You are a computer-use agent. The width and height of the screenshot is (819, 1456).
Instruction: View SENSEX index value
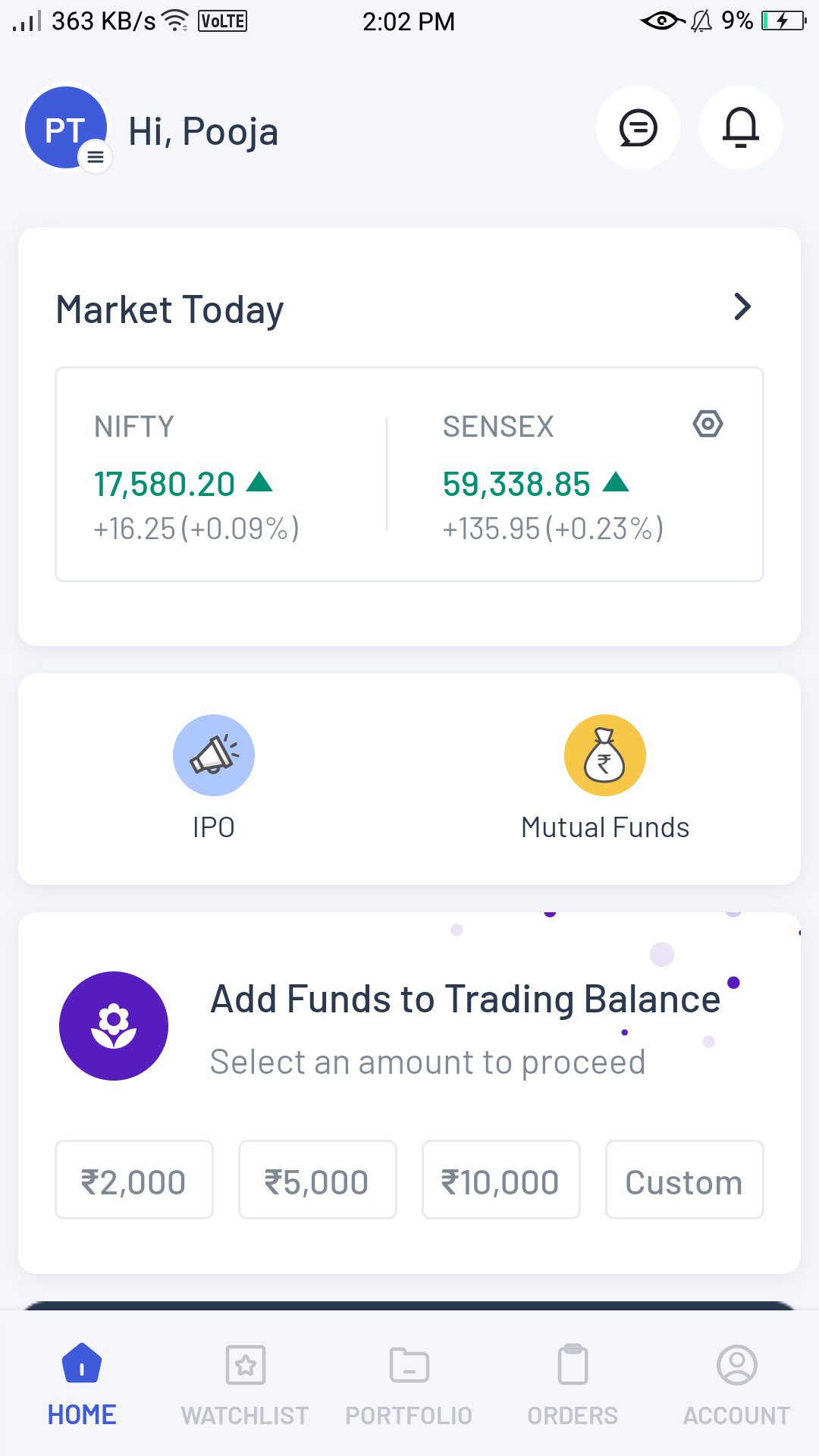point(516,484)
